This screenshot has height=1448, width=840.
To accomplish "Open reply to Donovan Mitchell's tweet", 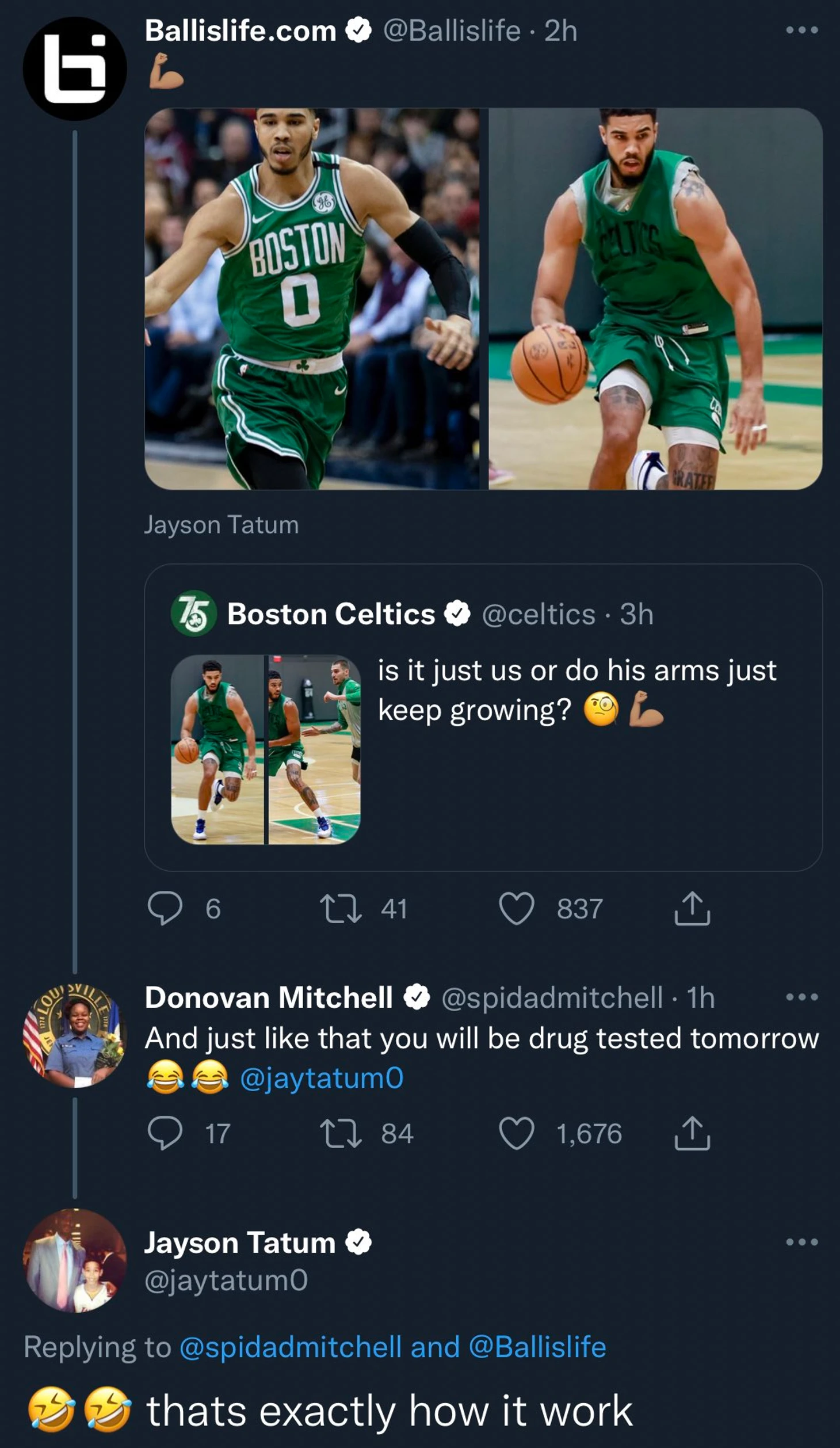I will (x=165, y=1133).
